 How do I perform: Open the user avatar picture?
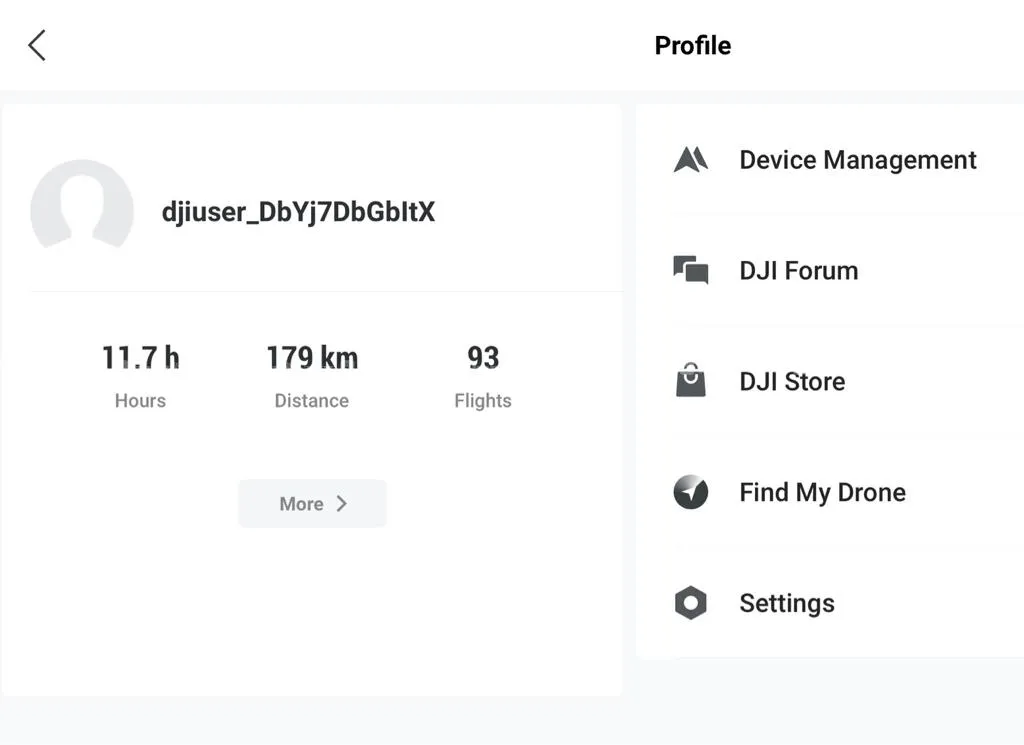(82, 206)
